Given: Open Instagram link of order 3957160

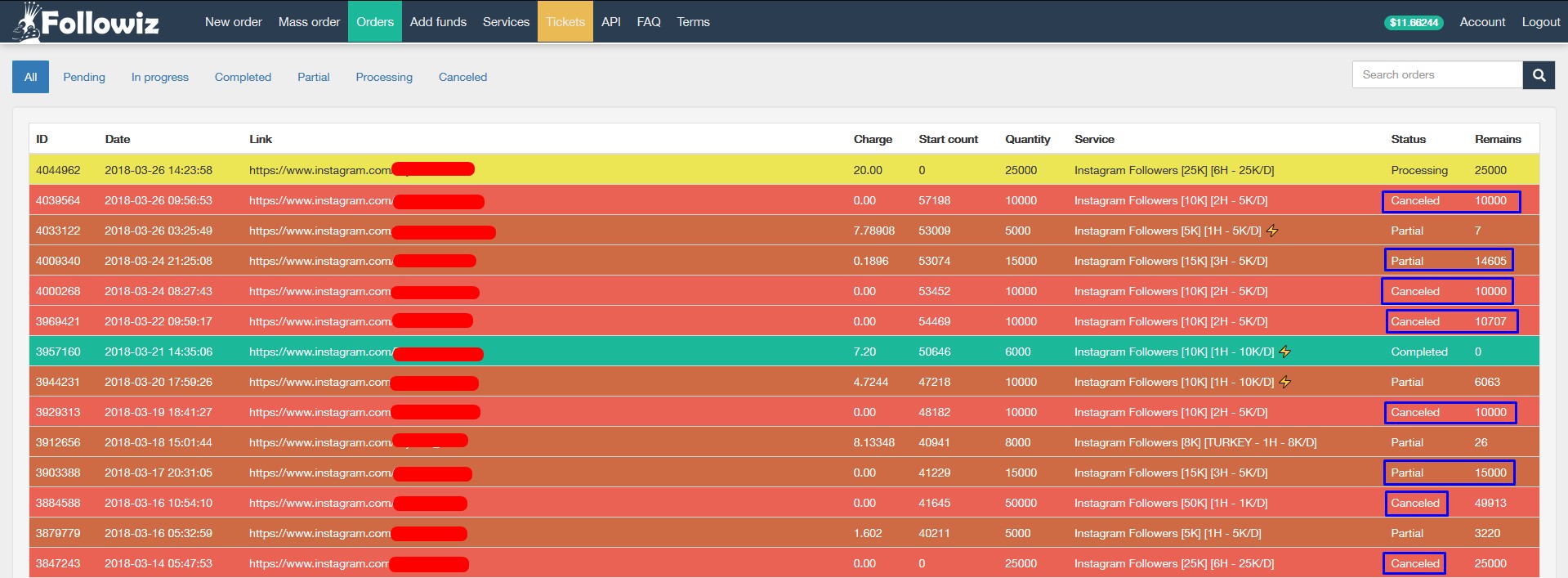Looking at the screenshot, I should coord(366,352).
